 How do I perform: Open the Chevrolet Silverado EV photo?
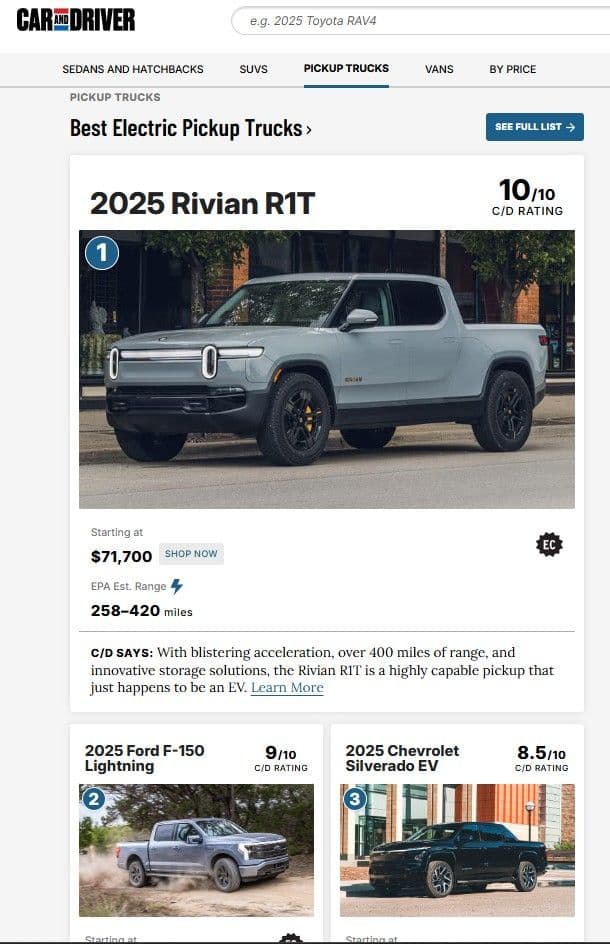click(457, 850)
